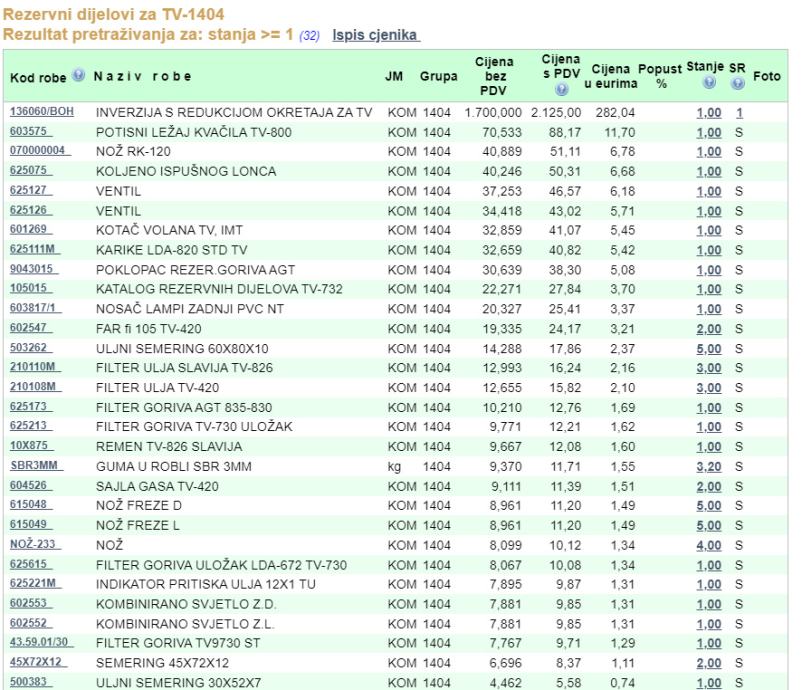Click help icon under SR header

(738, 83)
